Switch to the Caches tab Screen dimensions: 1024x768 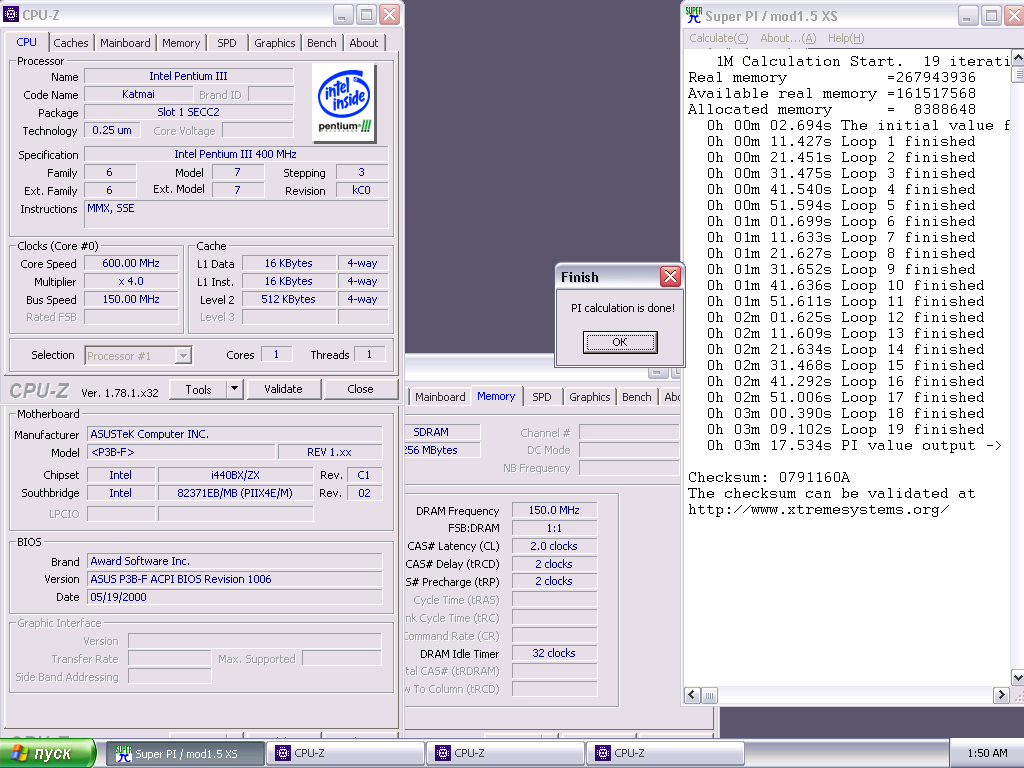(x=71, y=43)
